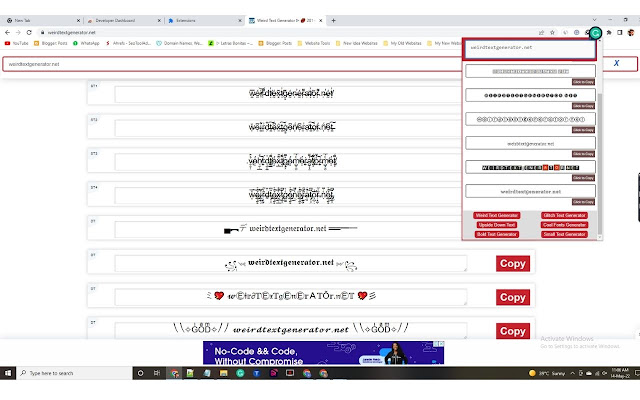Click the Cortana circle on taskbar
Screen dimensions: 640x400
pyautogui.click(x=140, y=373)
